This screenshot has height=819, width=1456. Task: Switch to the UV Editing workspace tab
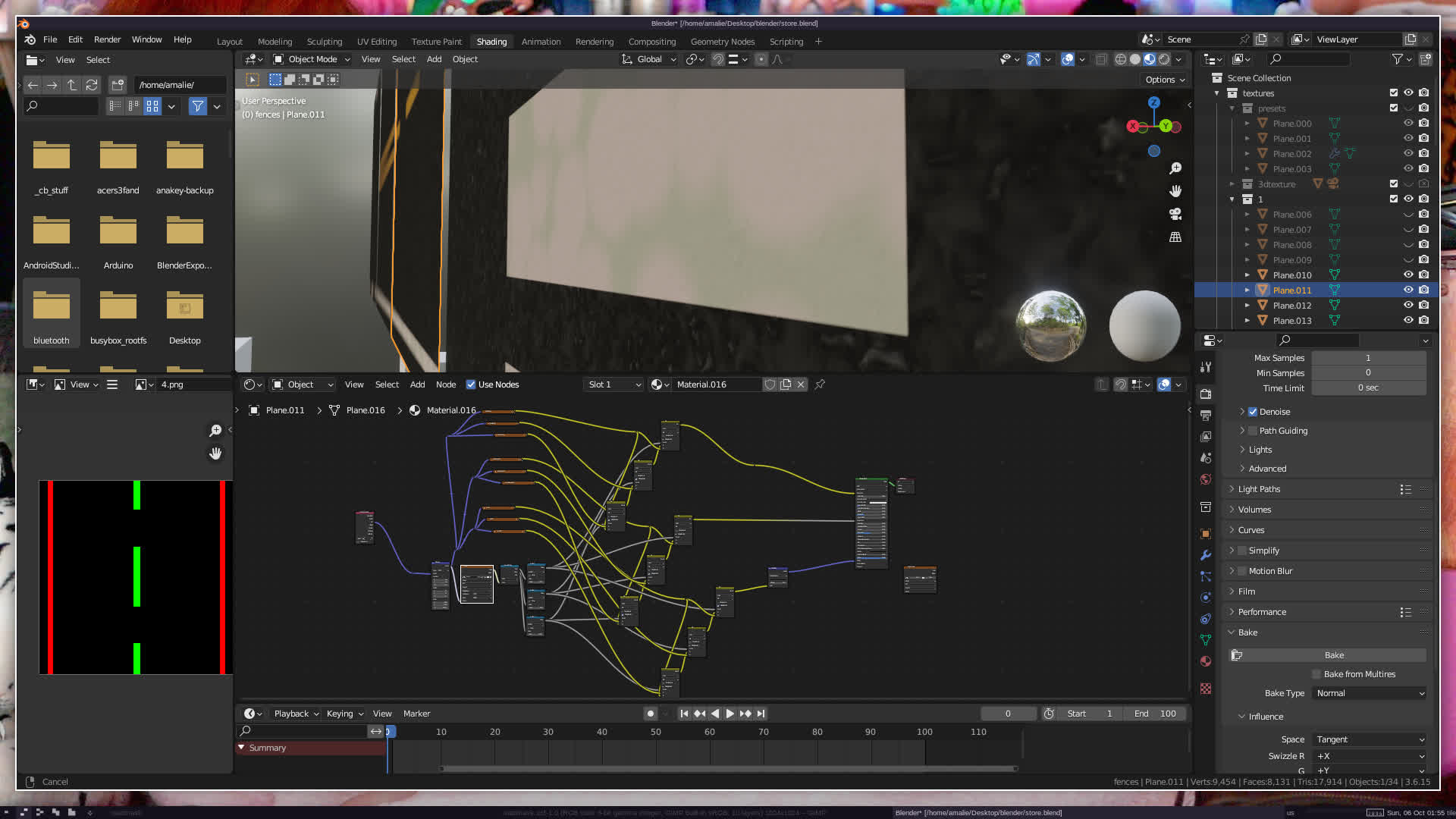pos(376,42)
